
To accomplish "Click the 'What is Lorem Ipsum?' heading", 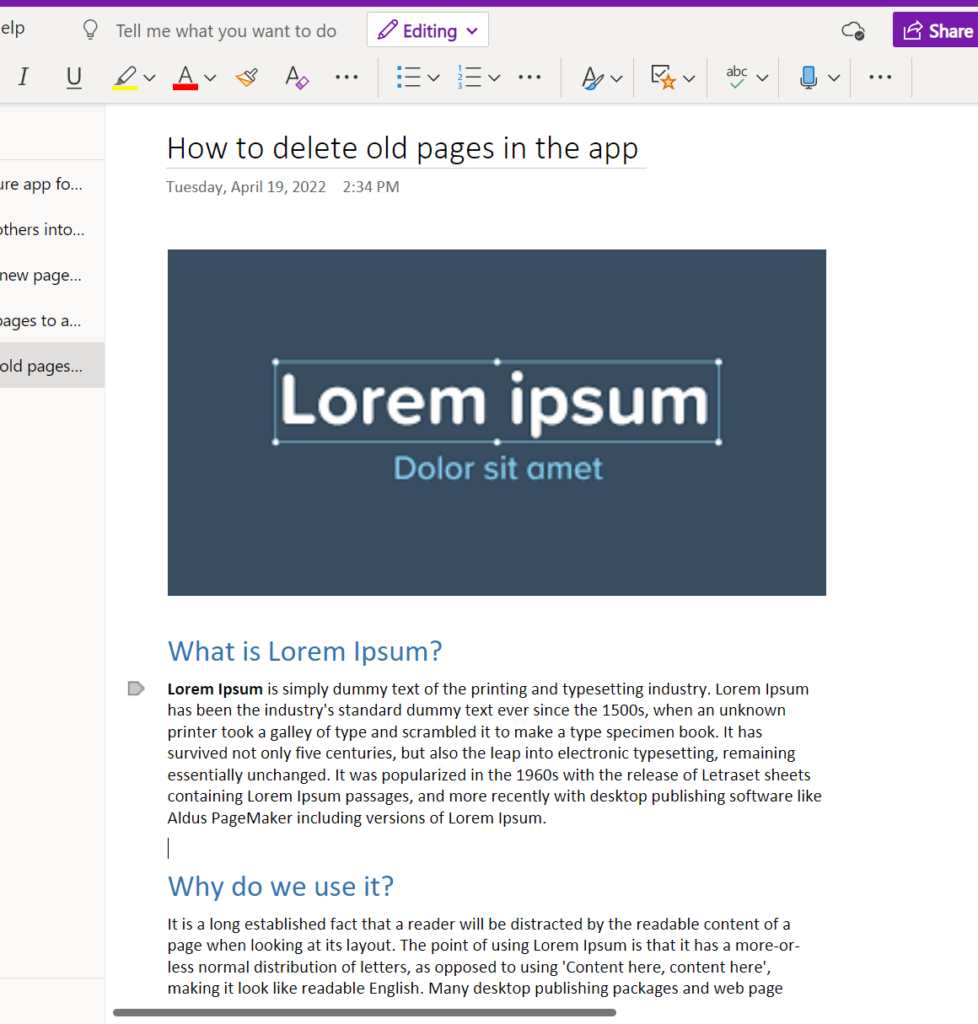I will click(305, 651).
